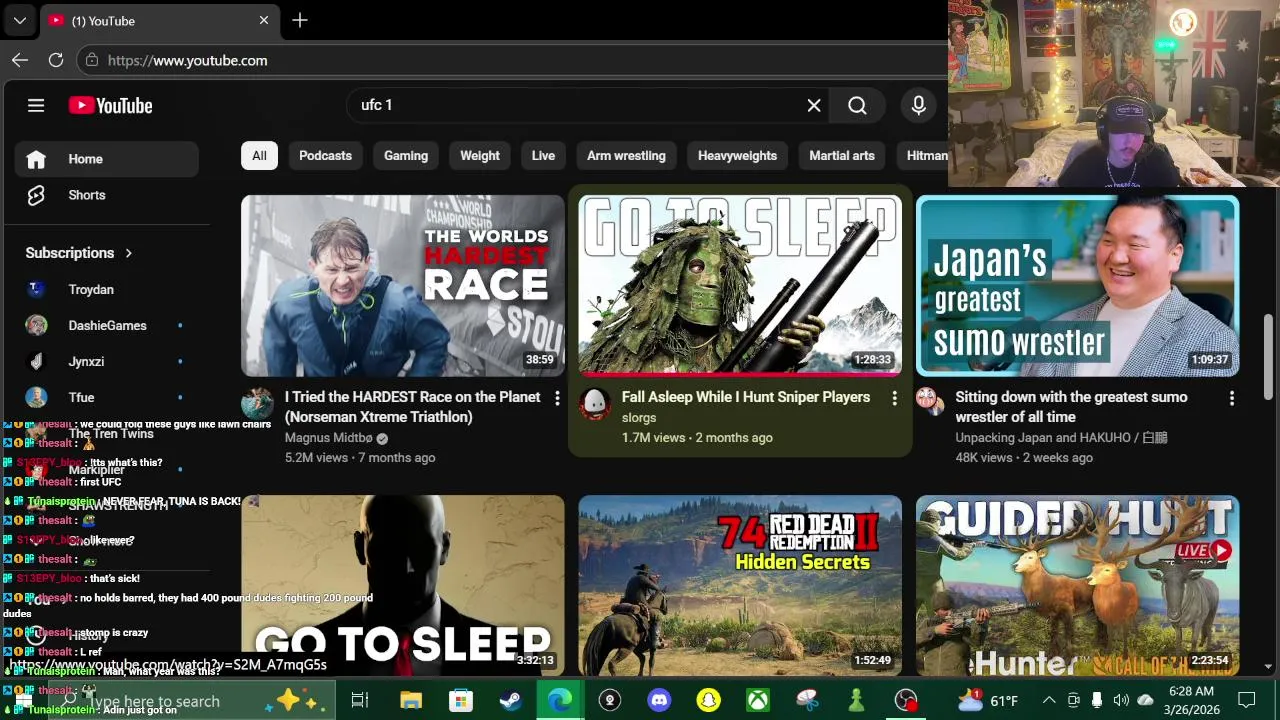Click the address bar URL field

(510, 60)
